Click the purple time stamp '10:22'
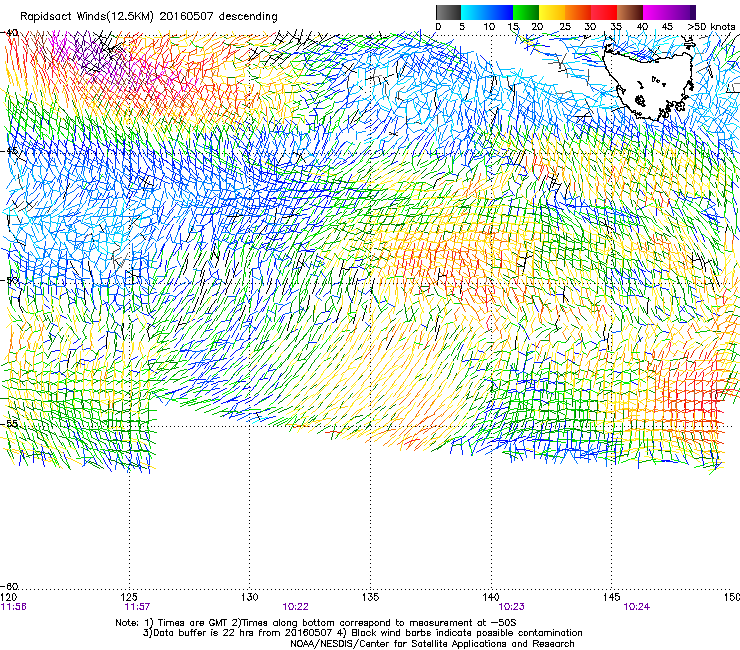The width and height of the screenshot is (740, 650). coord(295,607)
